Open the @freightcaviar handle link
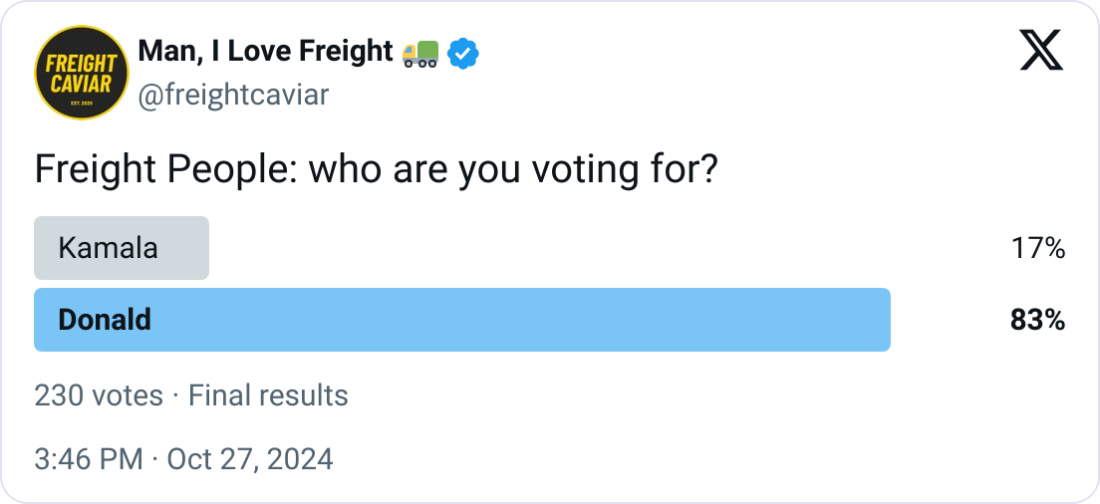The height and width of the screenshot is (504, 1100). (232, 95)
